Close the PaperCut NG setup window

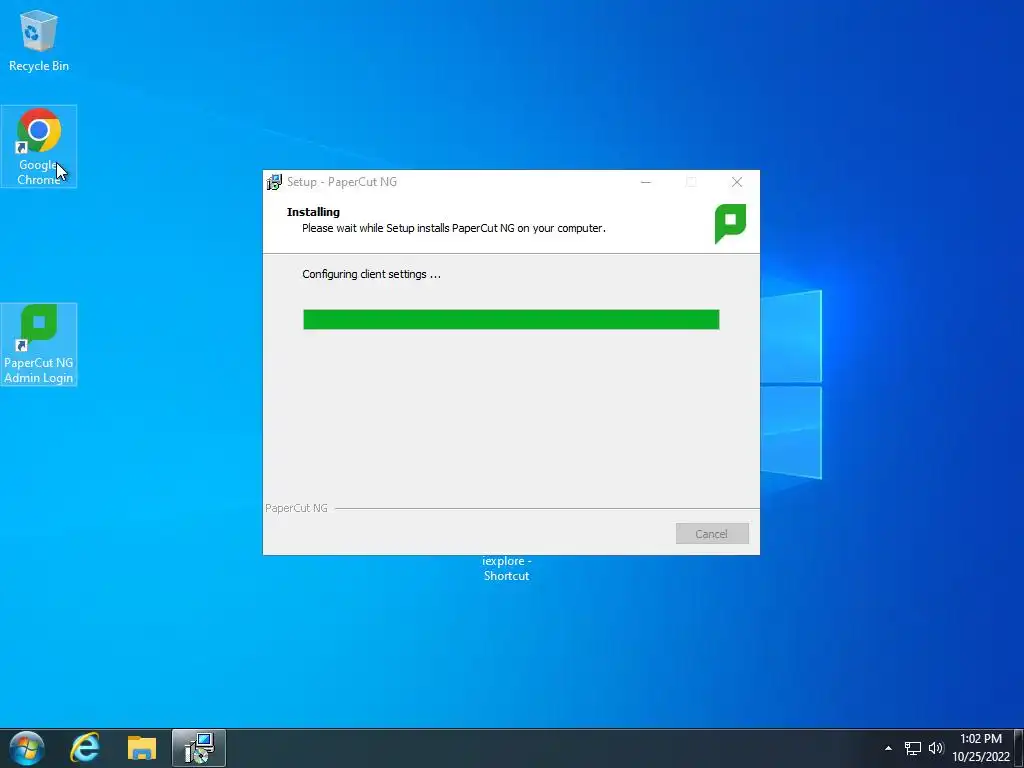(x=737, y=182)
